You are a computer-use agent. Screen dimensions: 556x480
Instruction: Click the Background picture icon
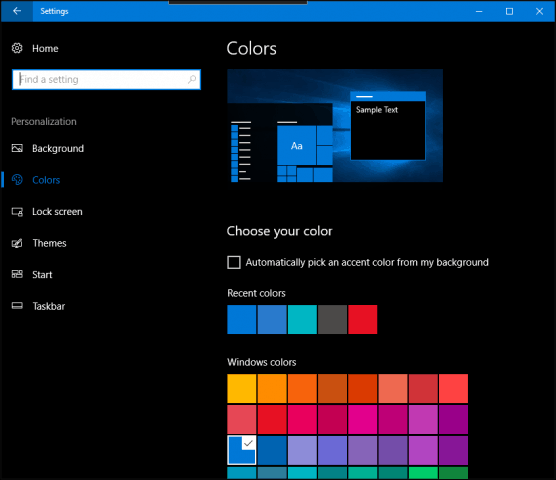(17, 148)
